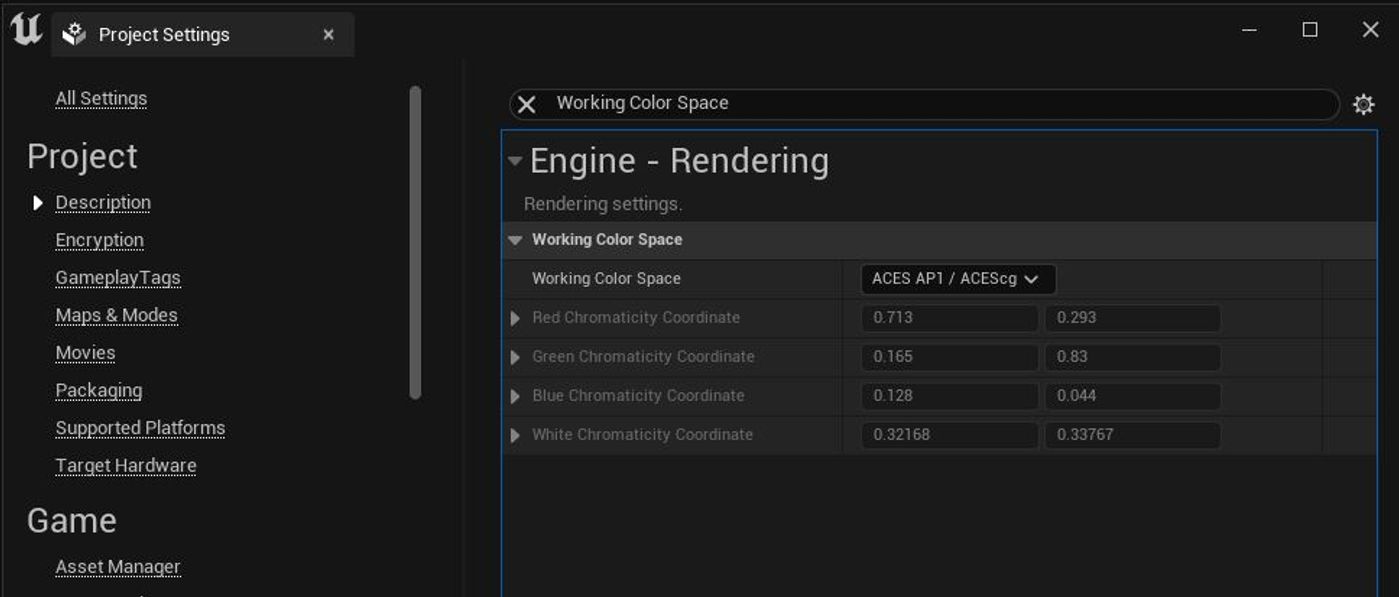Expand the Description settings section arrow
The width and height of the screenshot is (1399, 597).
38,202
